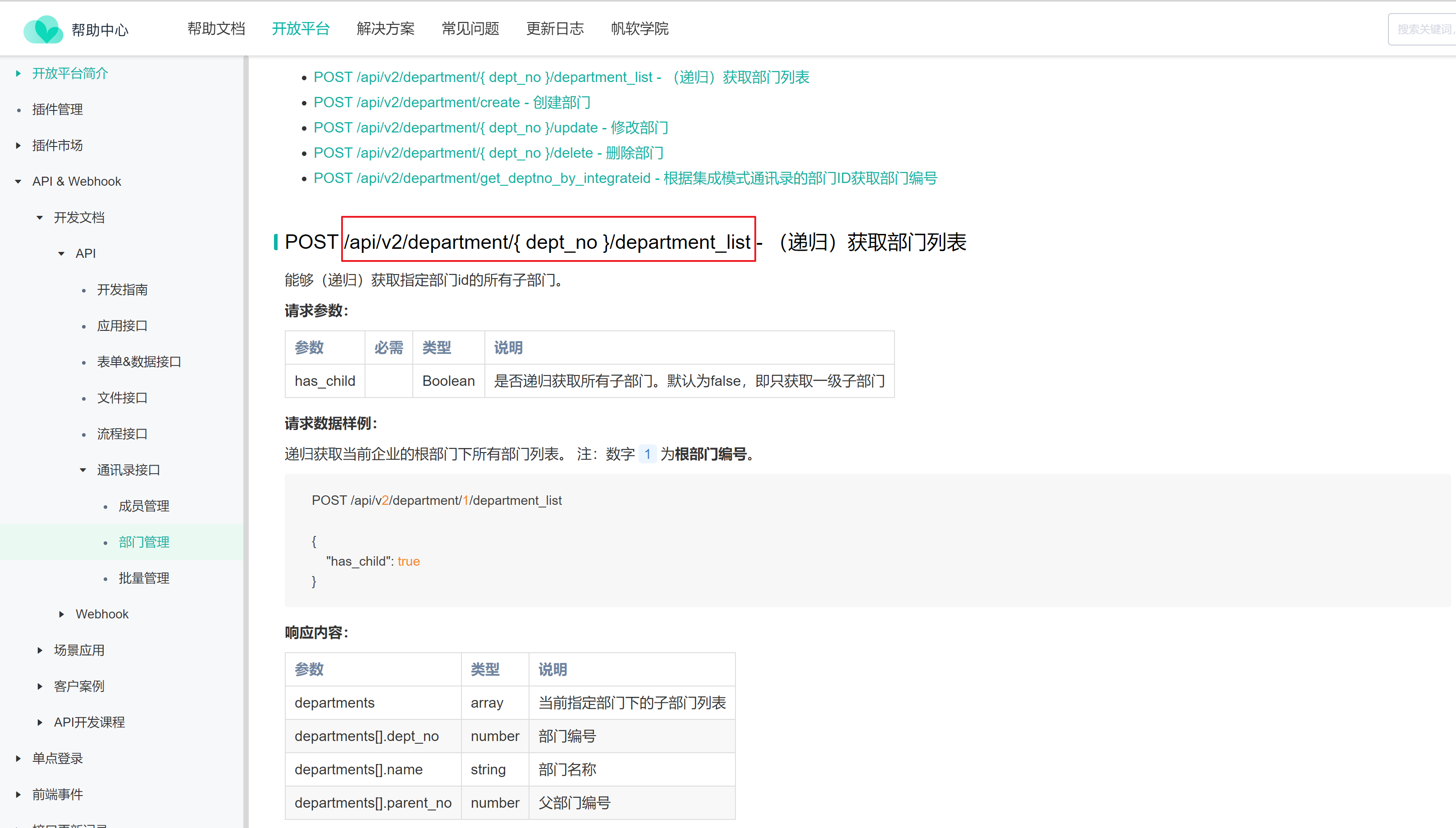Click the sidebar vertical scrollbar
Image resolution: width=1456 pixels, height=828 pixels.
pyautogui.click(x=246, y=398)
